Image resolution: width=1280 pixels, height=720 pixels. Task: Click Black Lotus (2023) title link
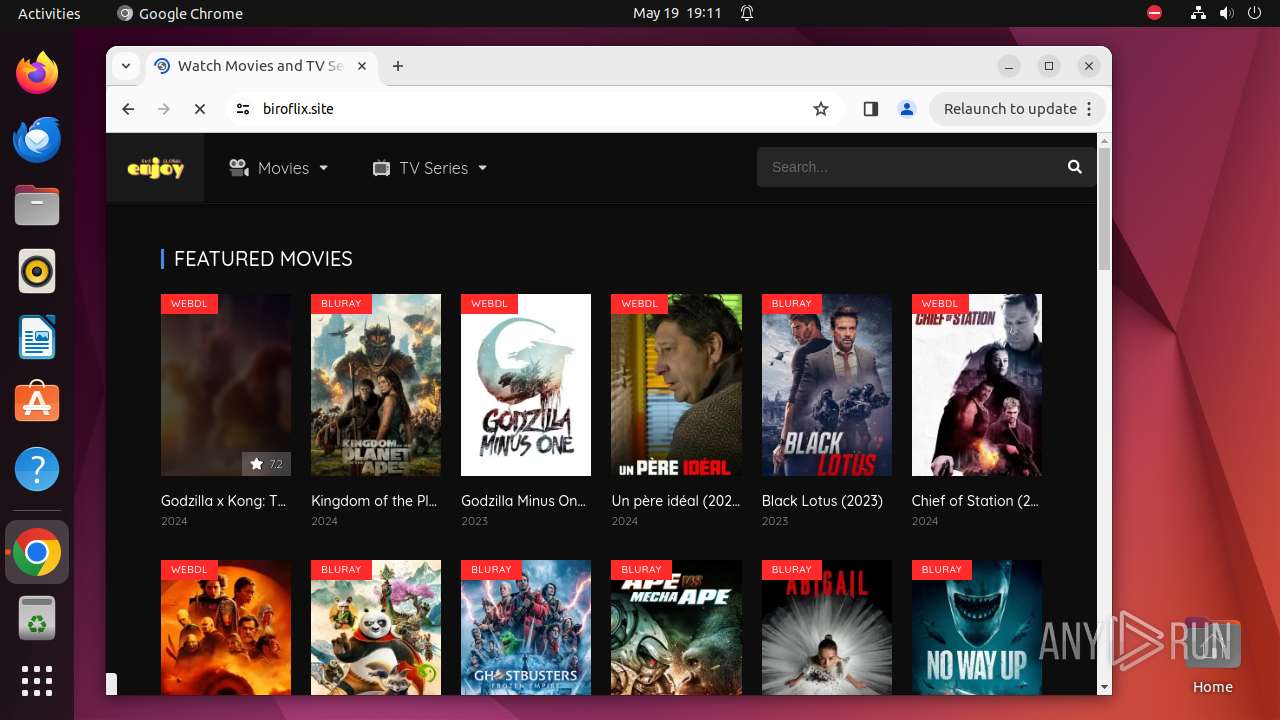click(x=822, y=501)
